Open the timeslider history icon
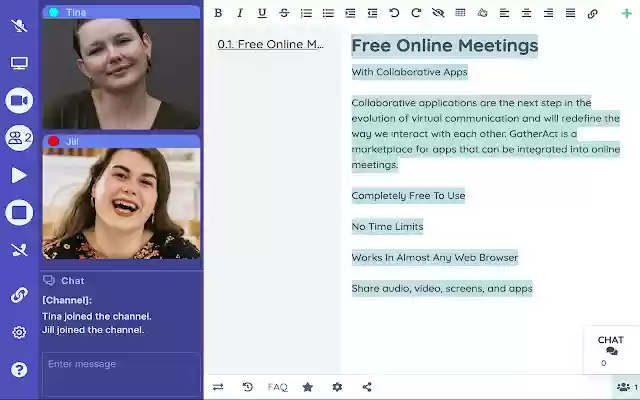The height and width of the screenshot is (400, 640). point(247,387)
